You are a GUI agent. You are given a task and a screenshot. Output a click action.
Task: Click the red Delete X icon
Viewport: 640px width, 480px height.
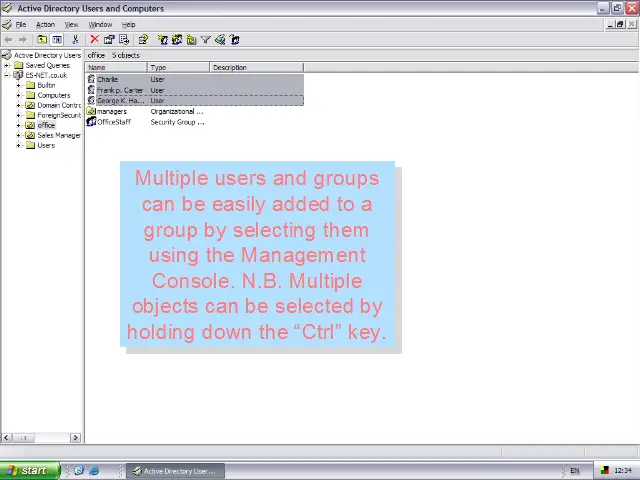95,39
